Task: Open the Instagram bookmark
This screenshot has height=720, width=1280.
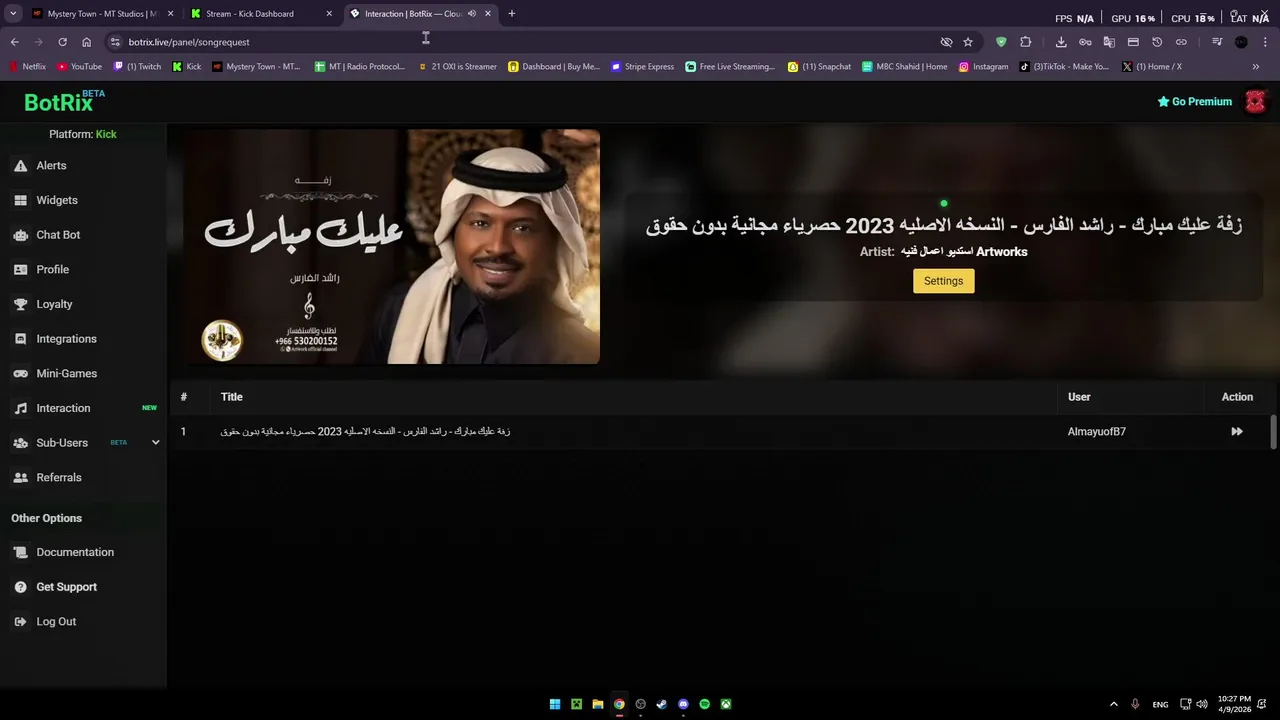Action: (x=984, y=67)
